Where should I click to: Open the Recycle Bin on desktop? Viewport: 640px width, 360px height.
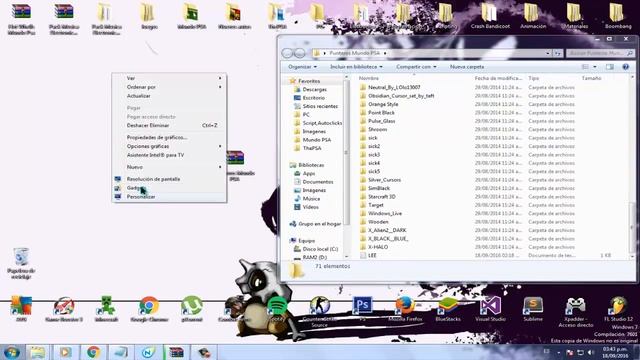[21, 263]
